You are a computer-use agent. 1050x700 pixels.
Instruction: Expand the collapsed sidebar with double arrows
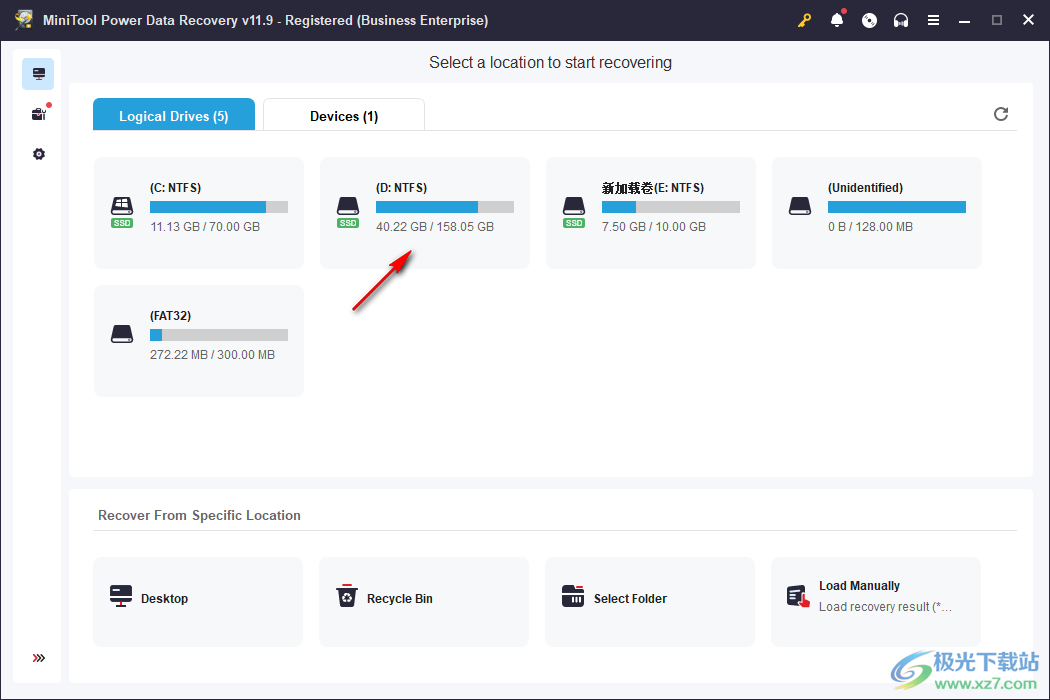click(x=38, y=658)
